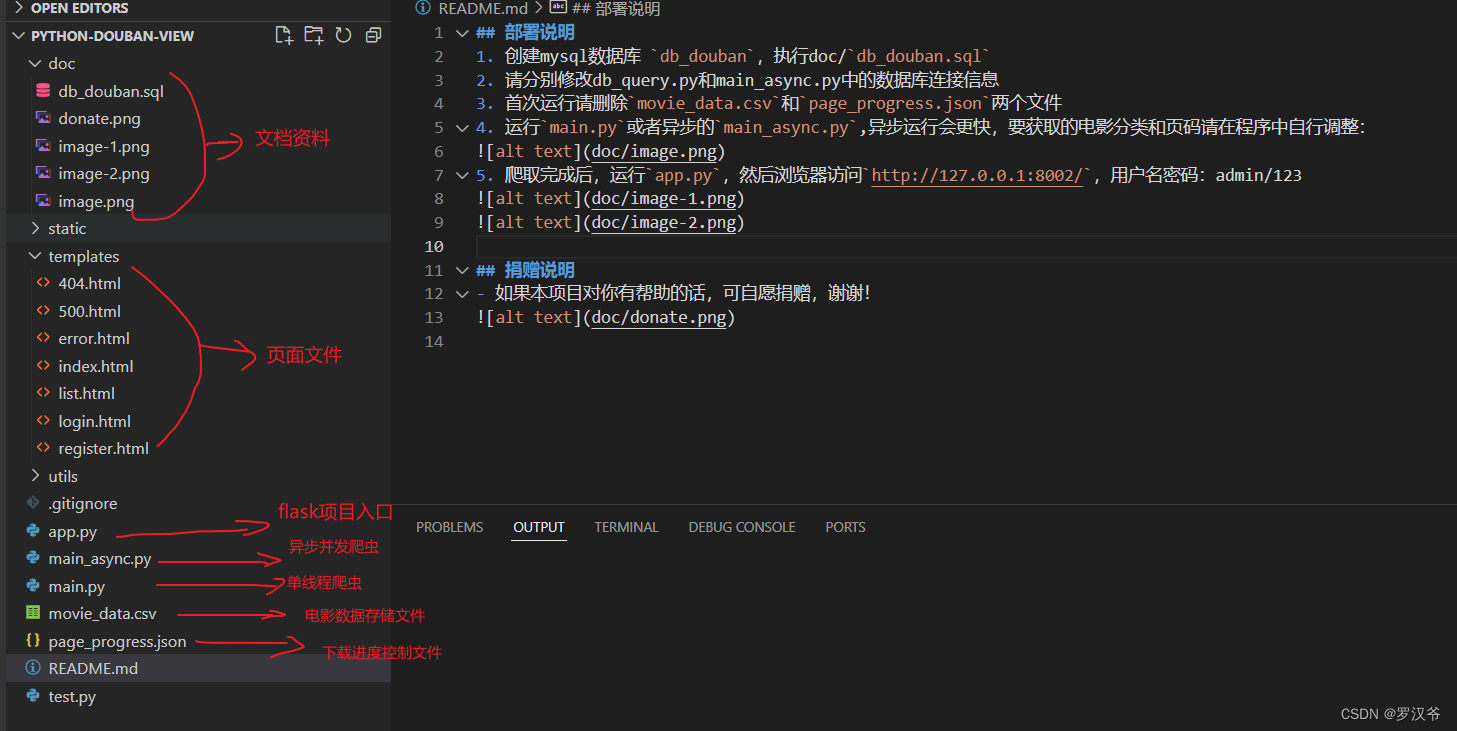Select README.md in the file tree
The height and width of the screenshot is (731, 1457).
pos(93,669)
